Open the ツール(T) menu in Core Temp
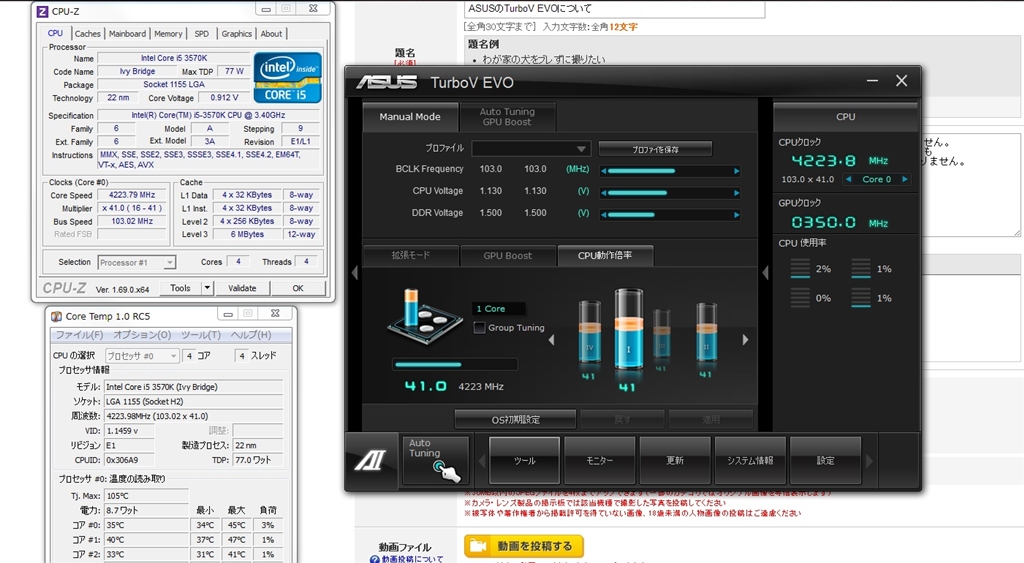The height and width of the screenshot is (563, 1024). 201,334
